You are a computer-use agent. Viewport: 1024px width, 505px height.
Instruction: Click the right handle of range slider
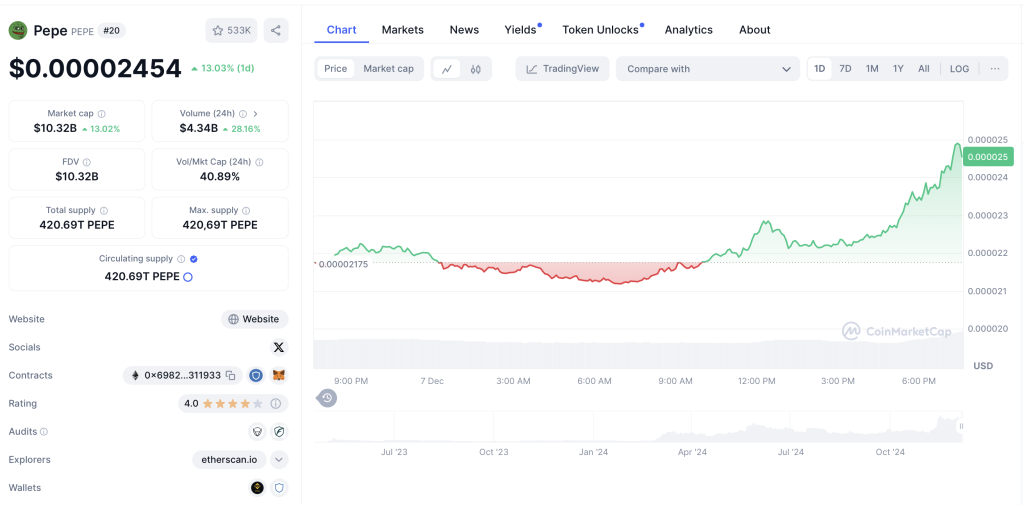click(960, 426)
